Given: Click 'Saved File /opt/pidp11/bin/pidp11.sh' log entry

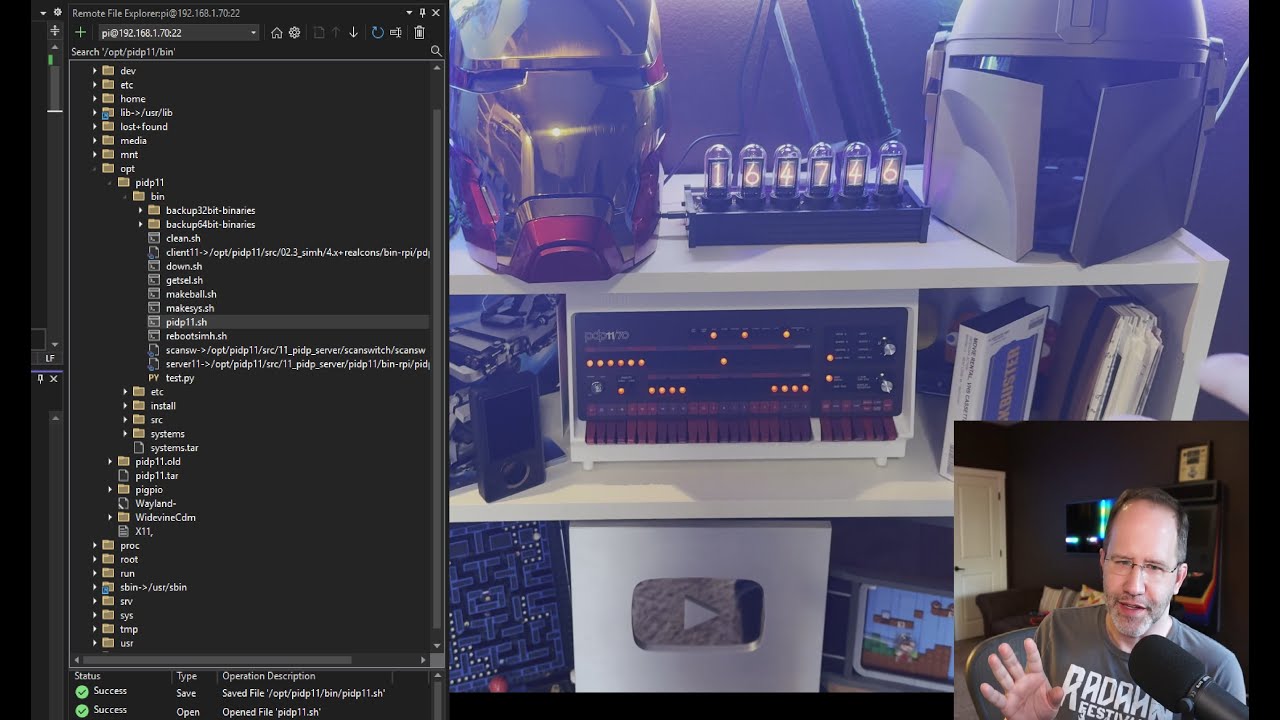Looking at the screenshot, I should (x=303, y=693).
